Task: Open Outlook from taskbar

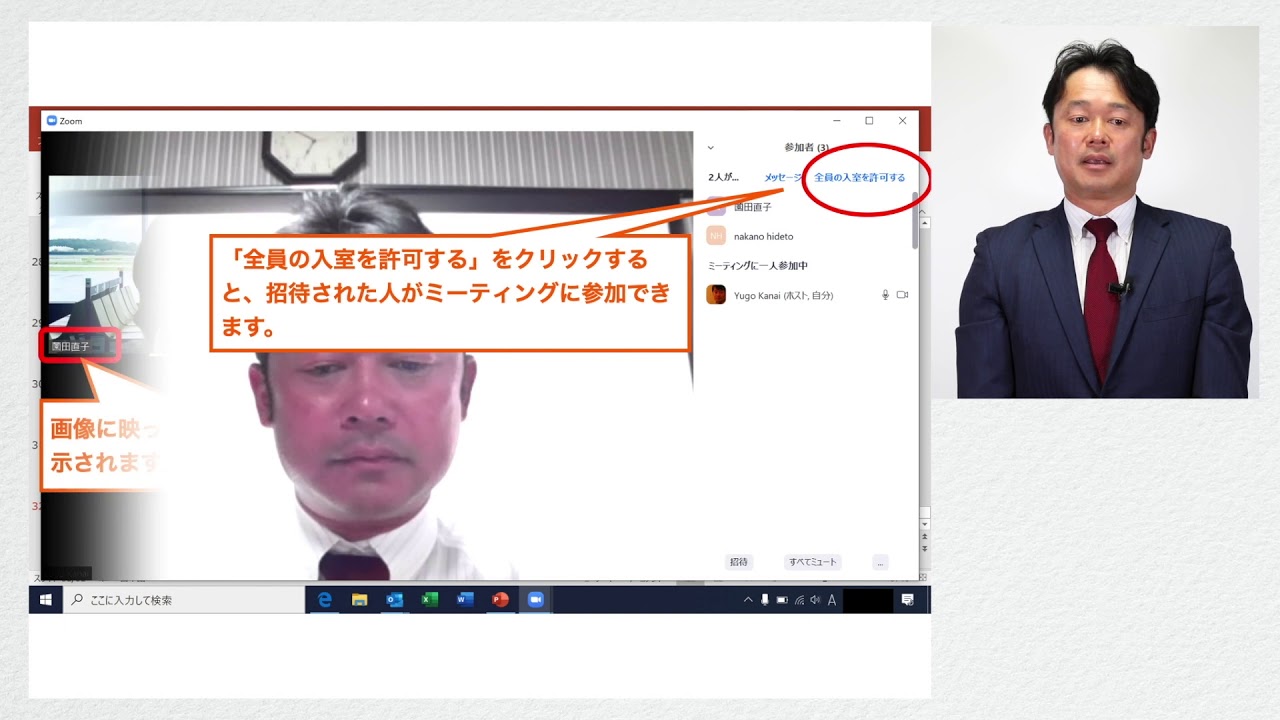Action: [x=394, y=600]
